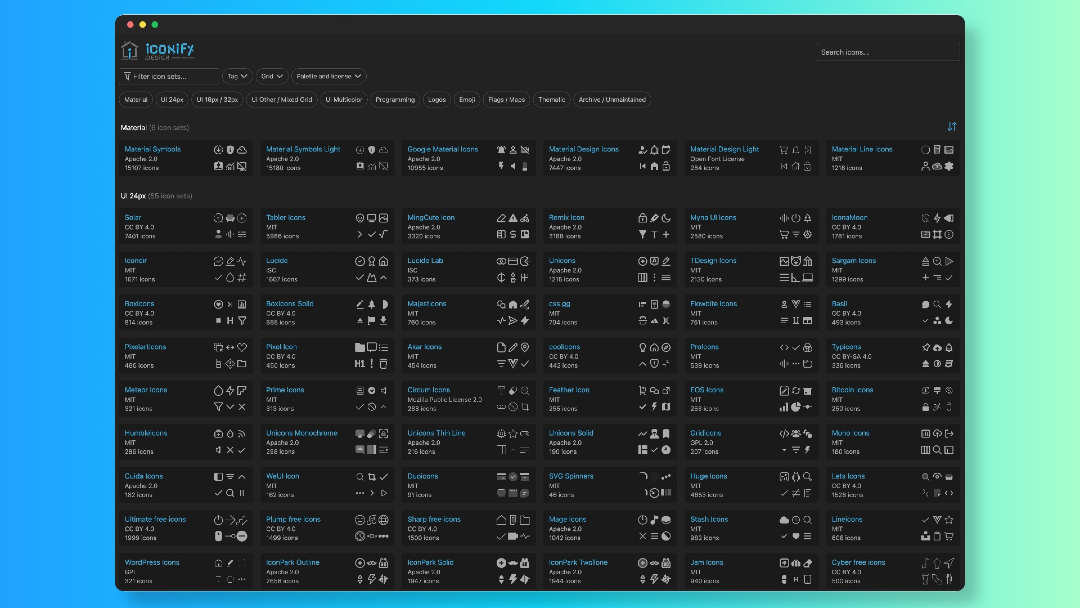Click the bookmark icon in Unicons Solid card

pos(666,434)
